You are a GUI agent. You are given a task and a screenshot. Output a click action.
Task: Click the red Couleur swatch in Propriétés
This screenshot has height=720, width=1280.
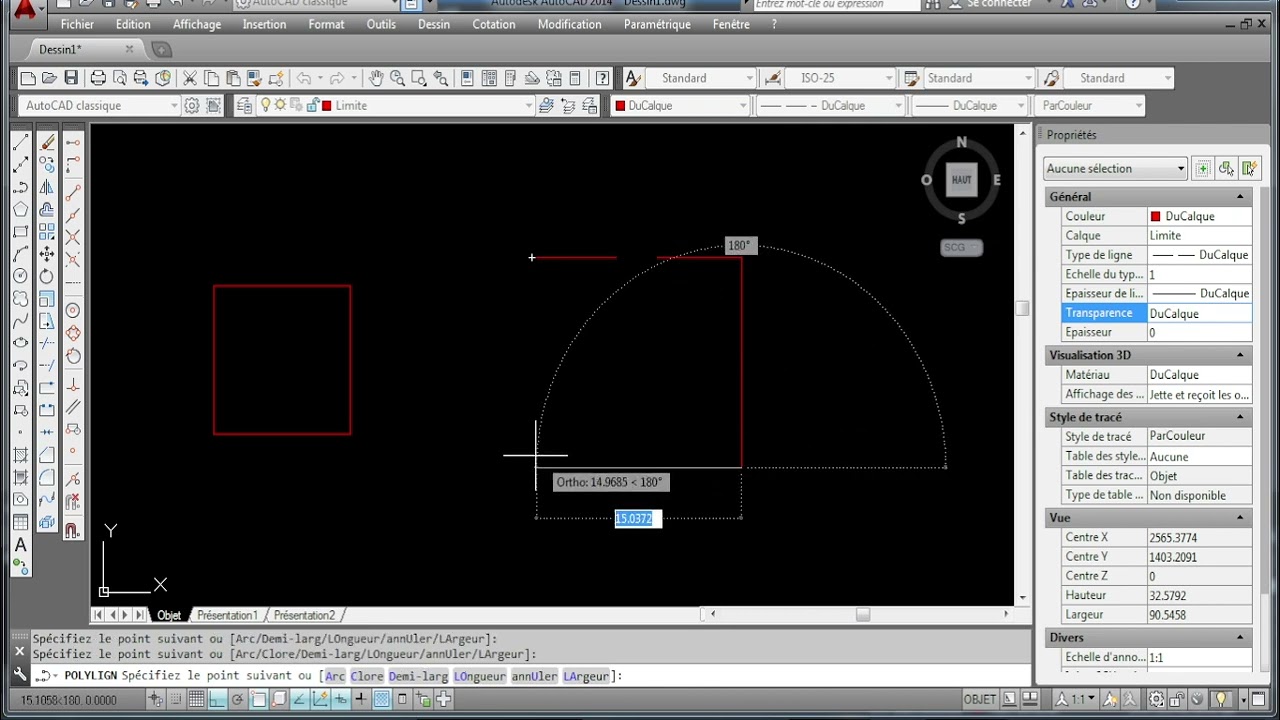(1155, 216)
